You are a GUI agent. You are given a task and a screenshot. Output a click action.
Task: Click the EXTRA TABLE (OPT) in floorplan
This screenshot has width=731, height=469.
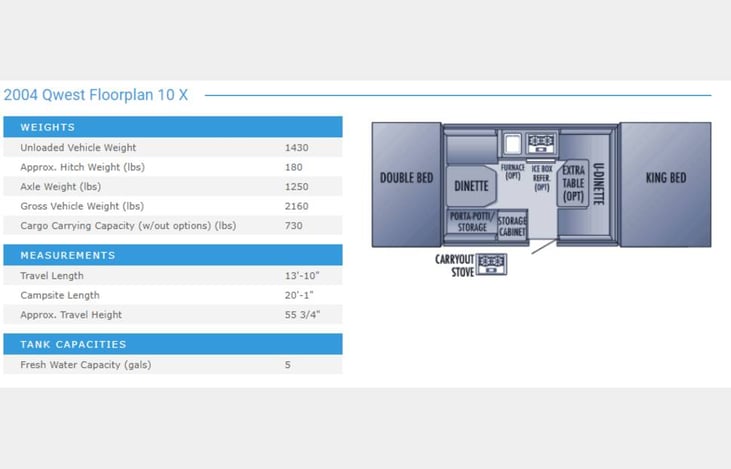(573, 184)
